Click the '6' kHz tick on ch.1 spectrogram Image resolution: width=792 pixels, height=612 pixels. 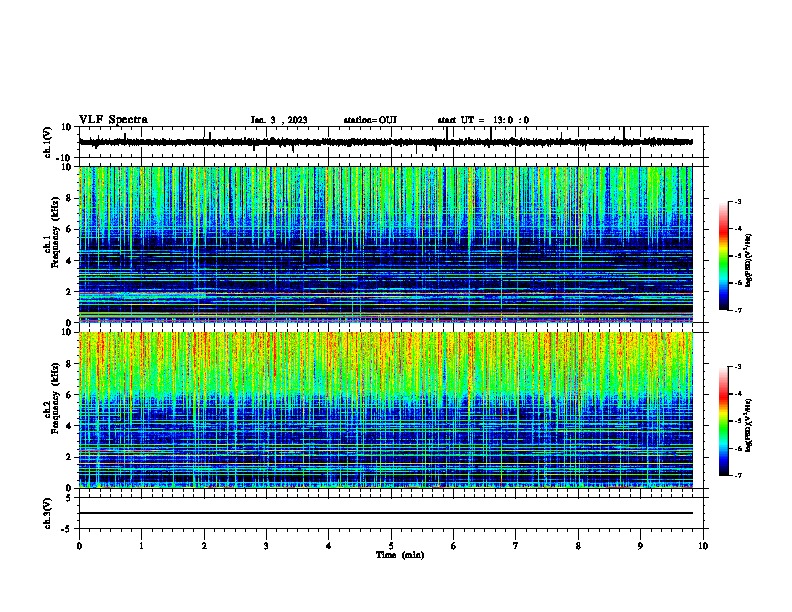click(69, 230)
